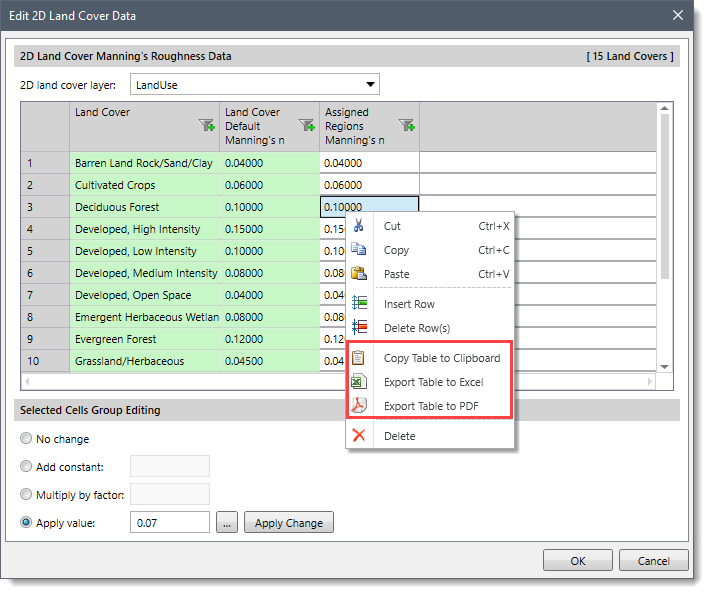Choose Cut from the context menu
Screen dimensions: 709x594
pos(430,226)
